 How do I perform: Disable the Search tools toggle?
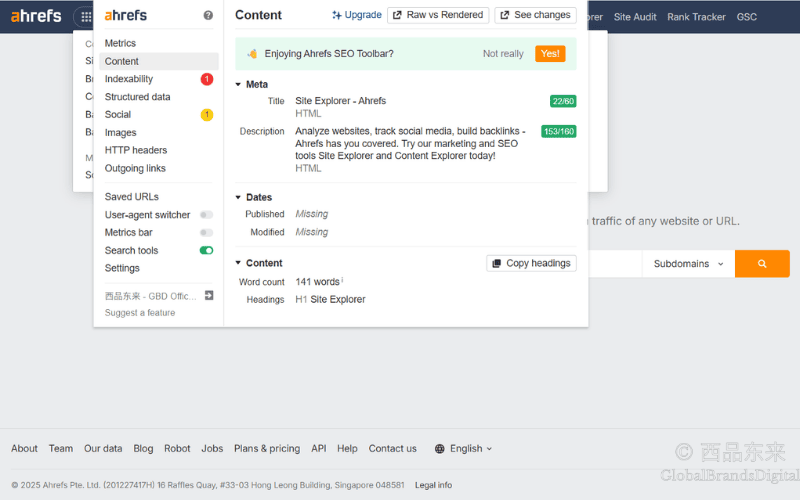point(206,251)
